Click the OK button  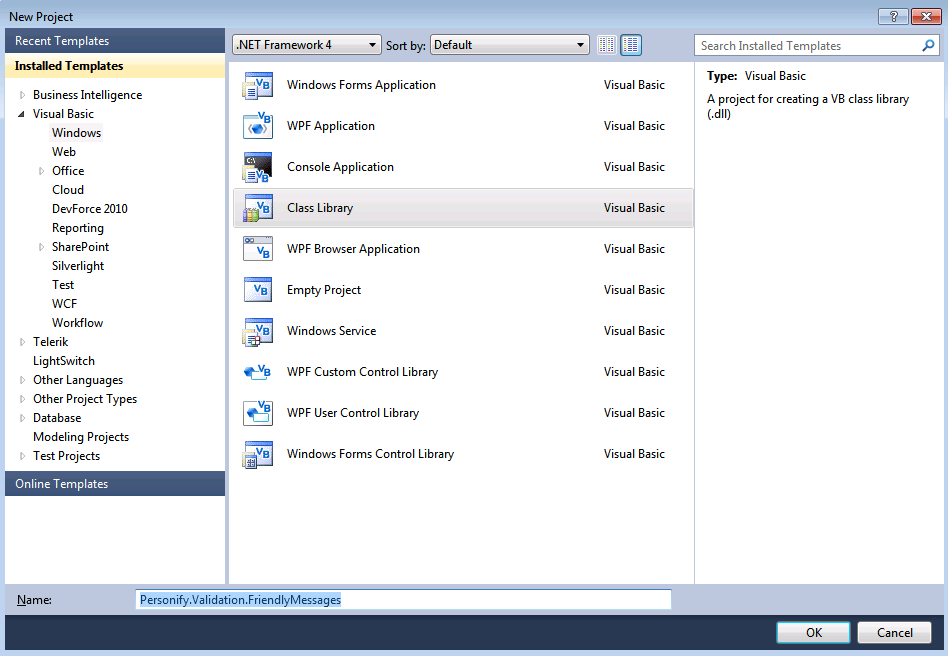click(x=813, y=632)
